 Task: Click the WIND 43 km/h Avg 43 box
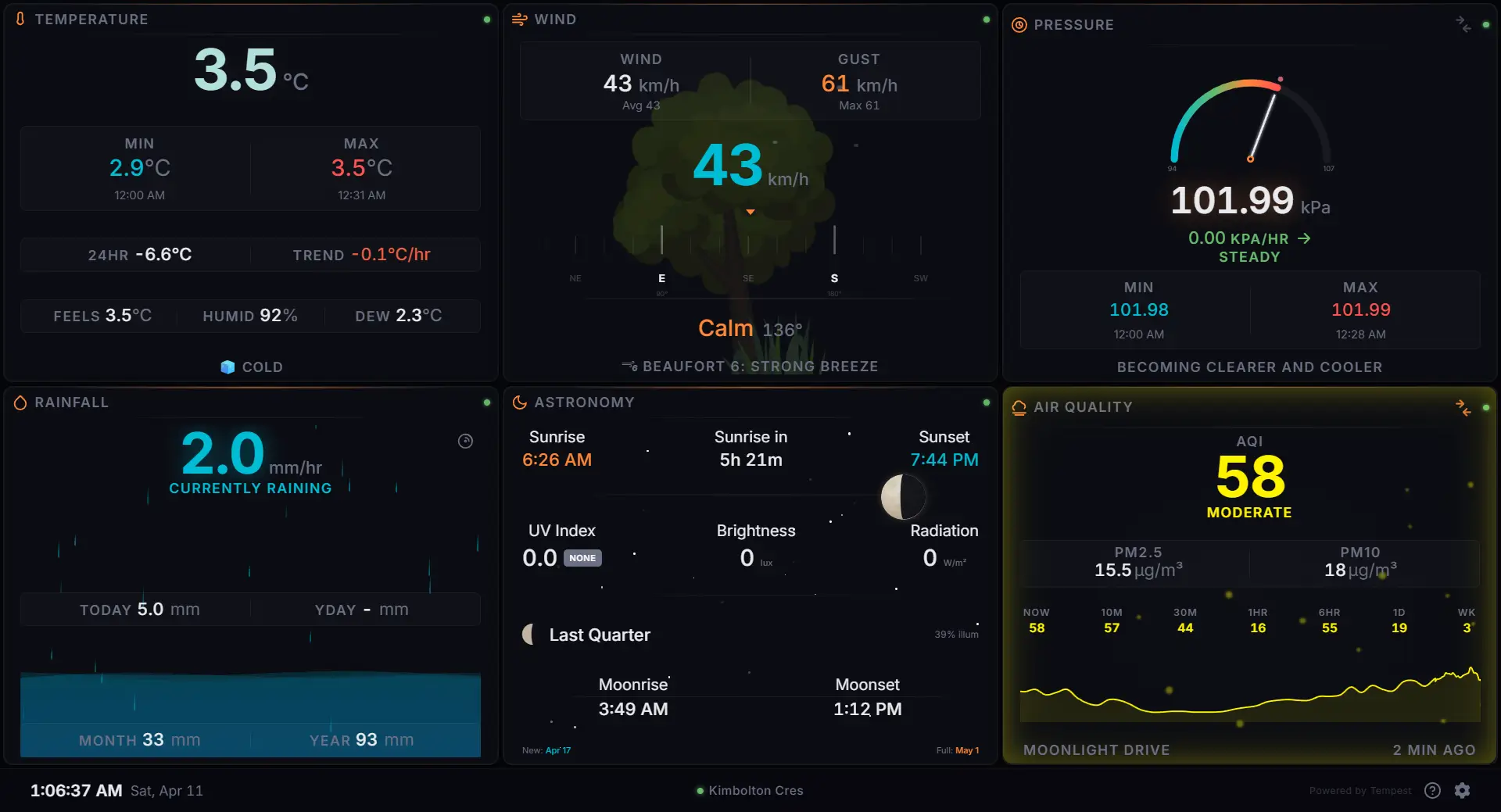[x=641, y=81]
